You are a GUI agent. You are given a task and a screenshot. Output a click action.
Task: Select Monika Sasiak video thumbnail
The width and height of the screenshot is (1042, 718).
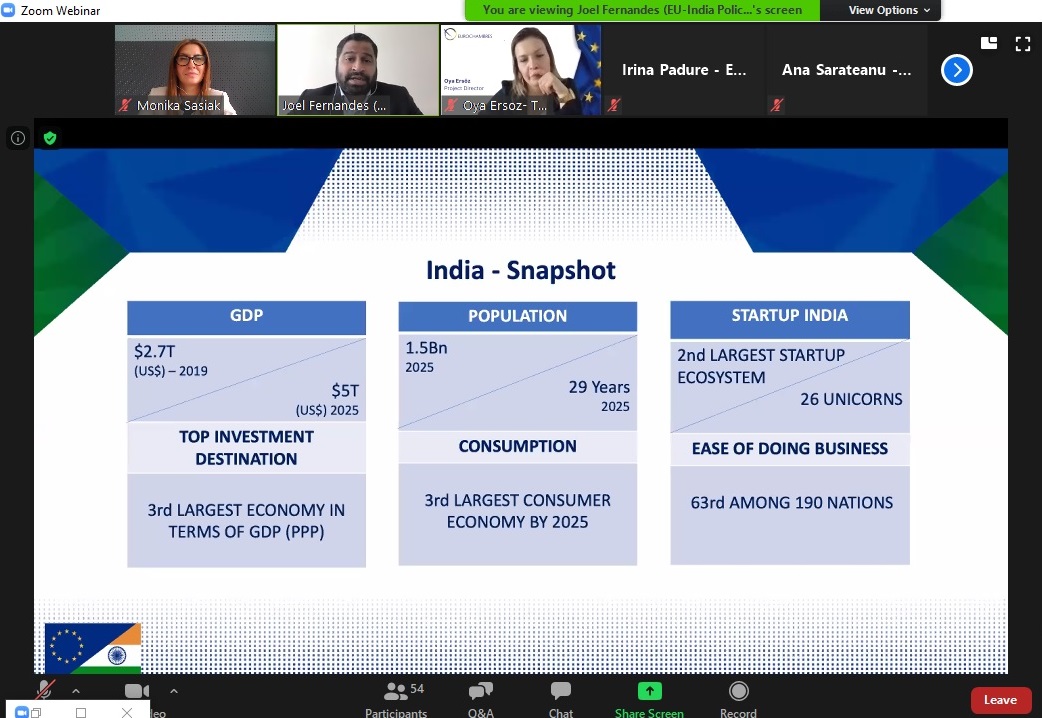click(x=195, y=70)
